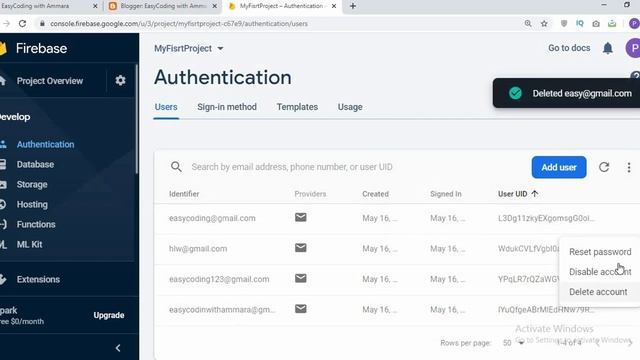Select the easycoding123@gmail.com identifier cell
The image size is (640, 360).
click(x=219, y=279)
